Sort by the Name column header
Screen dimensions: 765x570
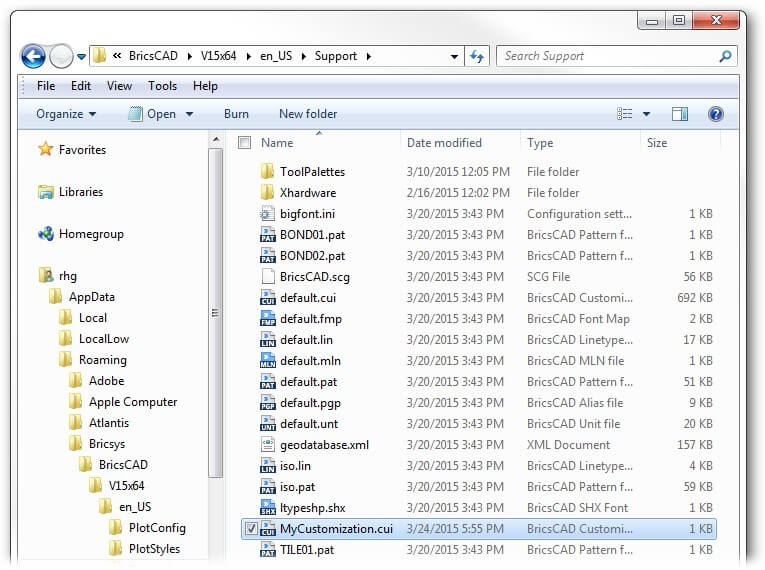(x=277, y=143)
